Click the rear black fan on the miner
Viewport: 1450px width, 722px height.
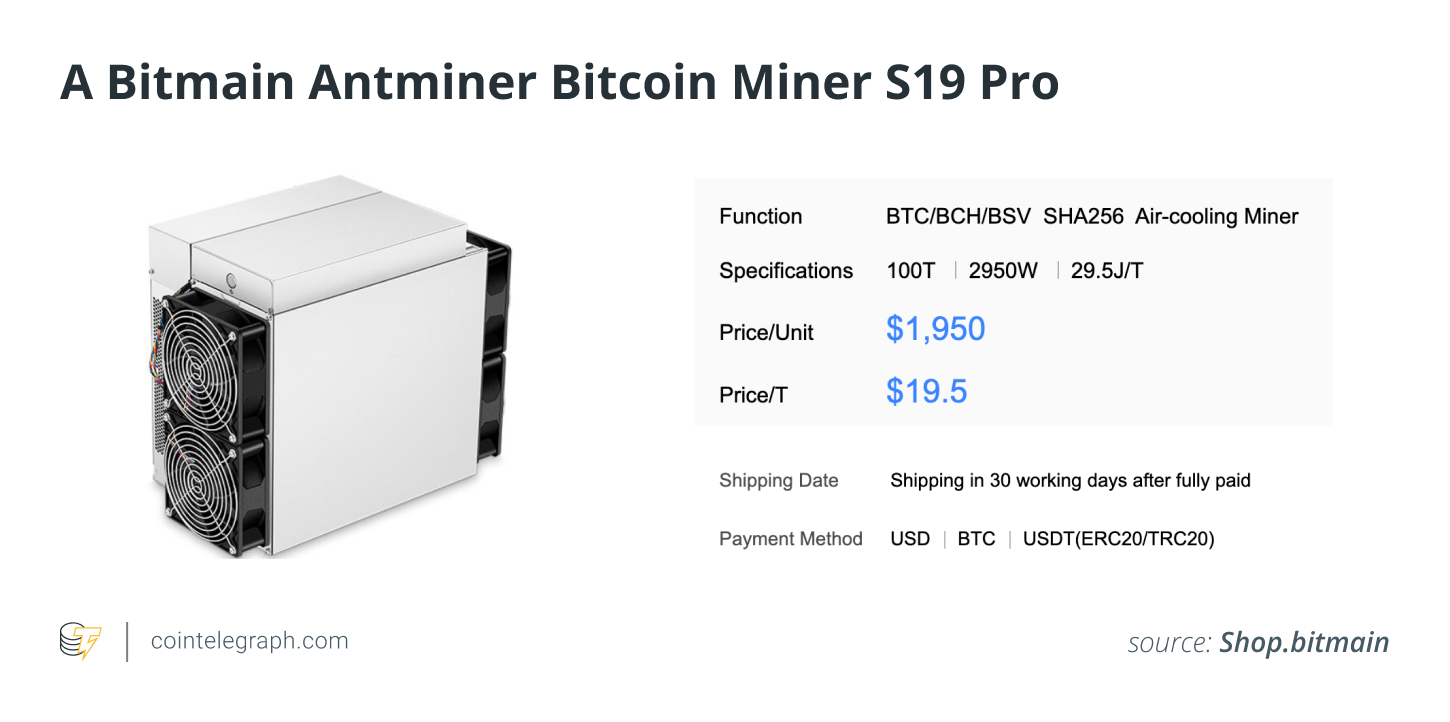point(493,350)
